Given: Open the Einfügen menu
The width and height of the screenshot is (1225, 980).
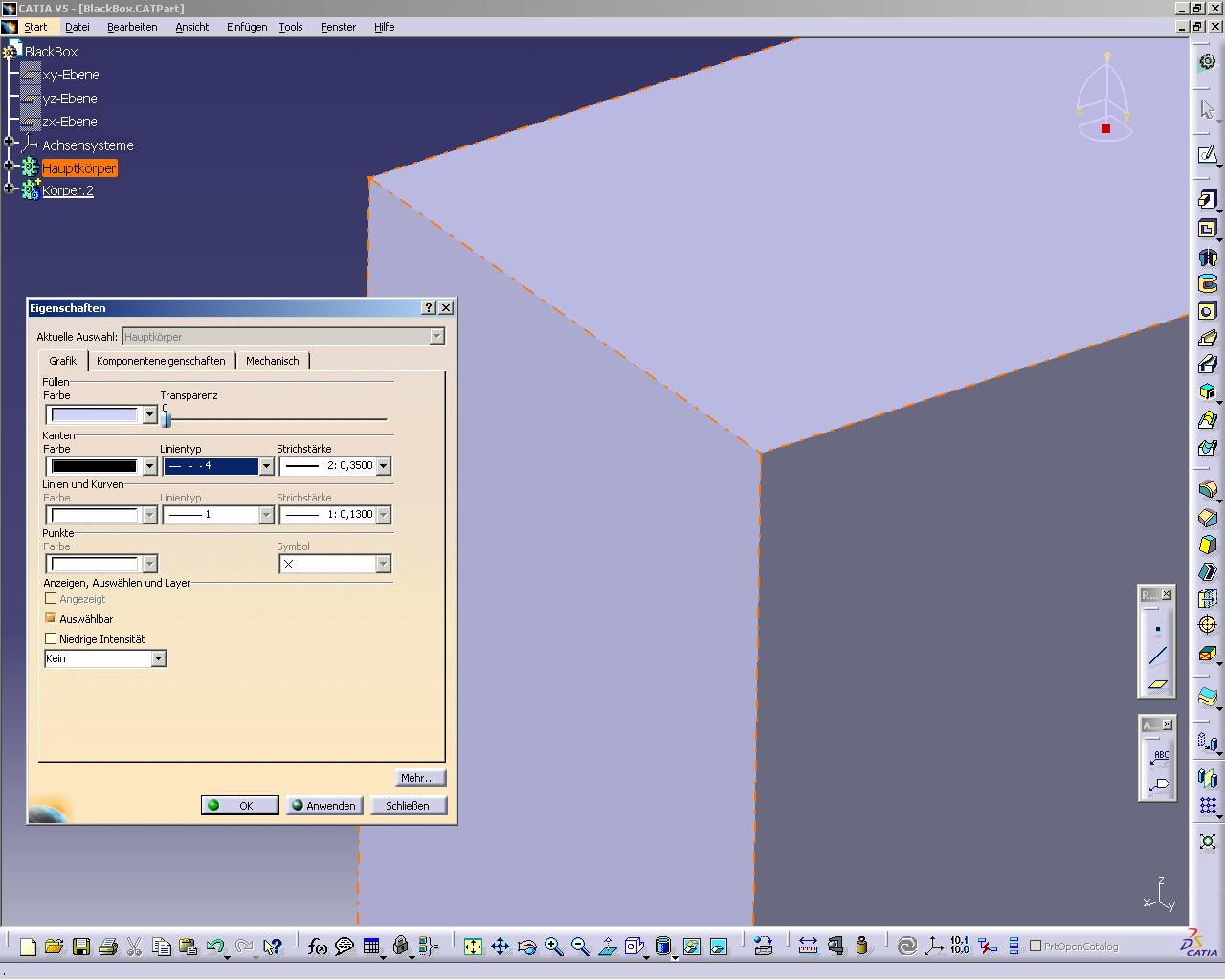Looking at the screenshot, I should [x=247, y=27].
